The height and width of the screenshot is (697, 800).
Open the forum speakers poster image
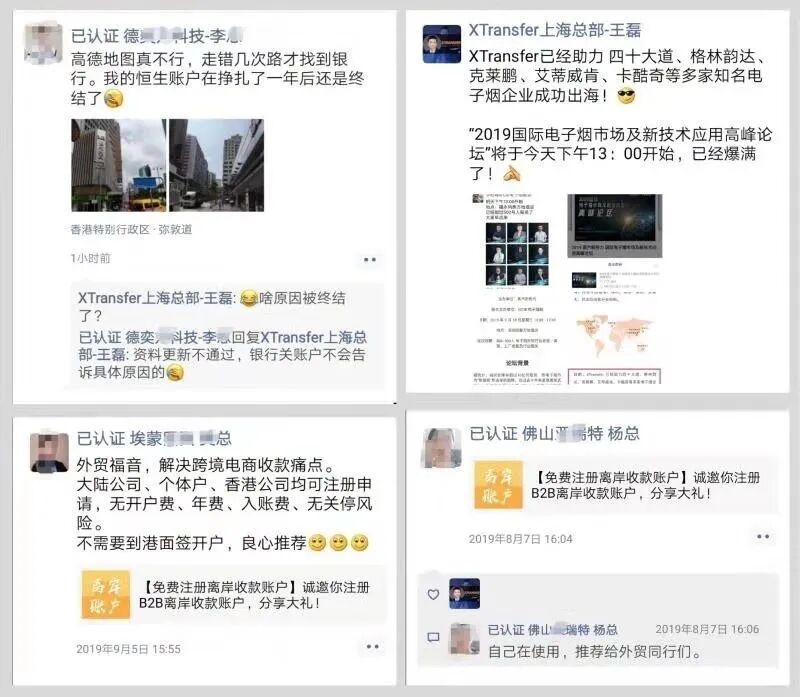(x=516, y=288)
